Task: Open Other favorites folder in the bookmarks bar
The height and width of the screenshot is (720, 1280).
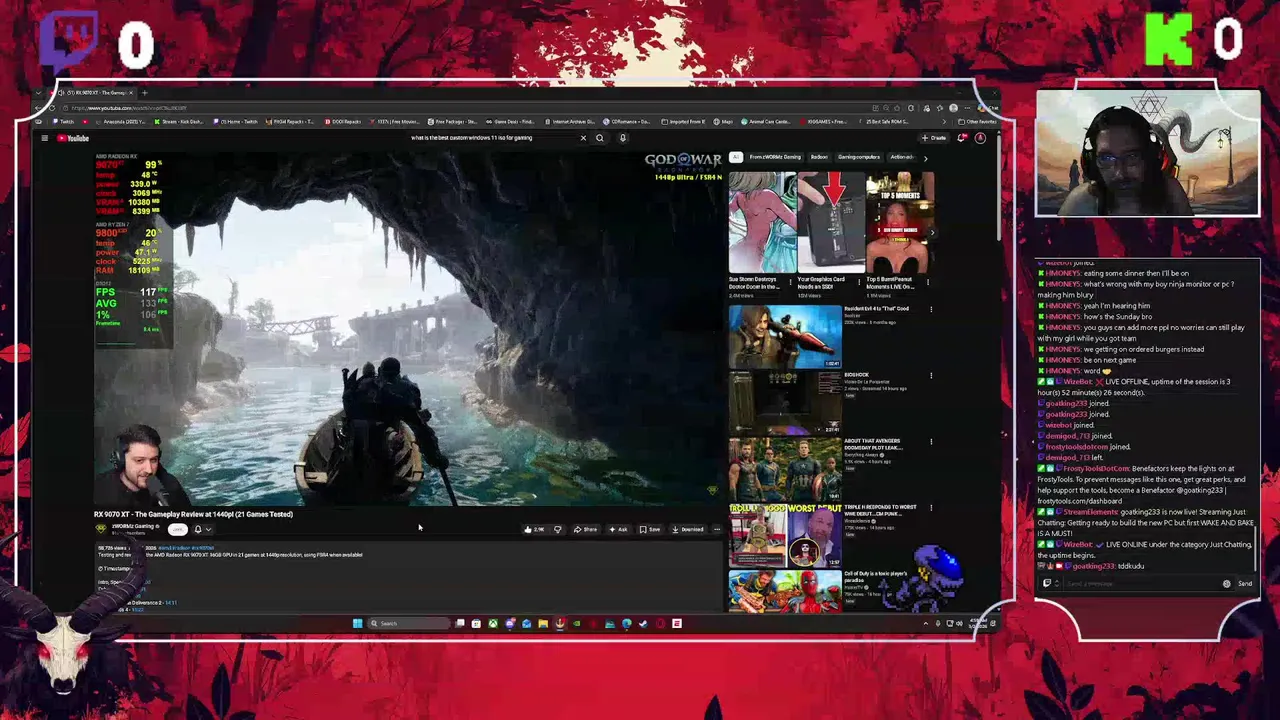Action: coord(976,122)
